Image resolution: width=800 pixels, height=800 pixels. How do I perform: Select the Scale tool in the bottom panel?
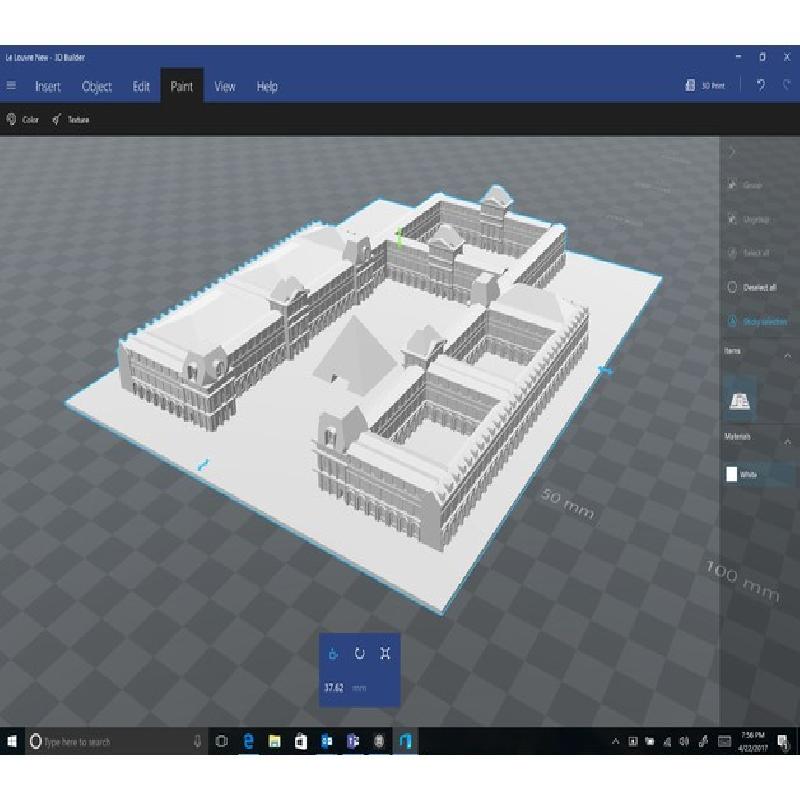point(385,653)
